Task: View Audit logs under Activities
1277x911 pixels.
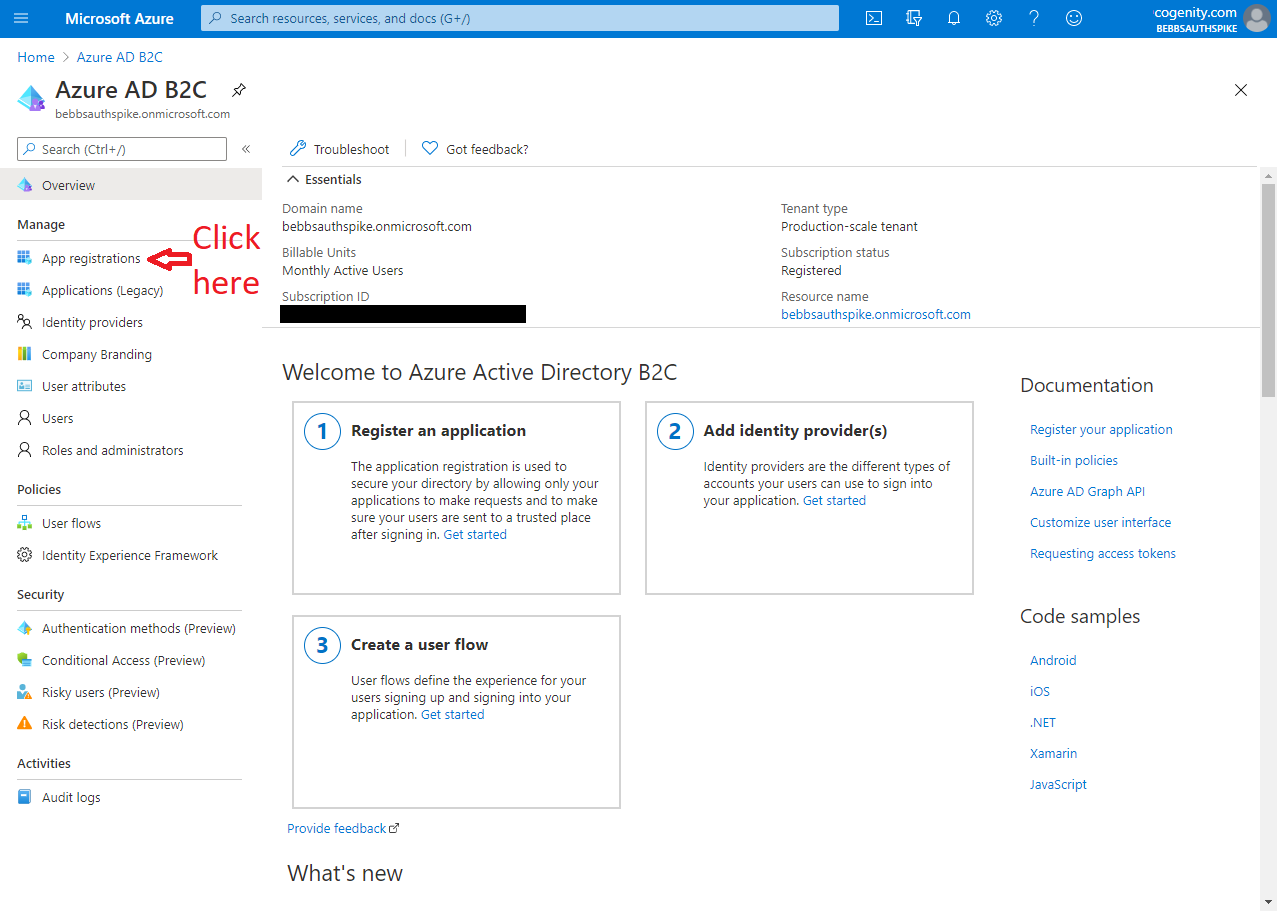Action: click(71, 796)
